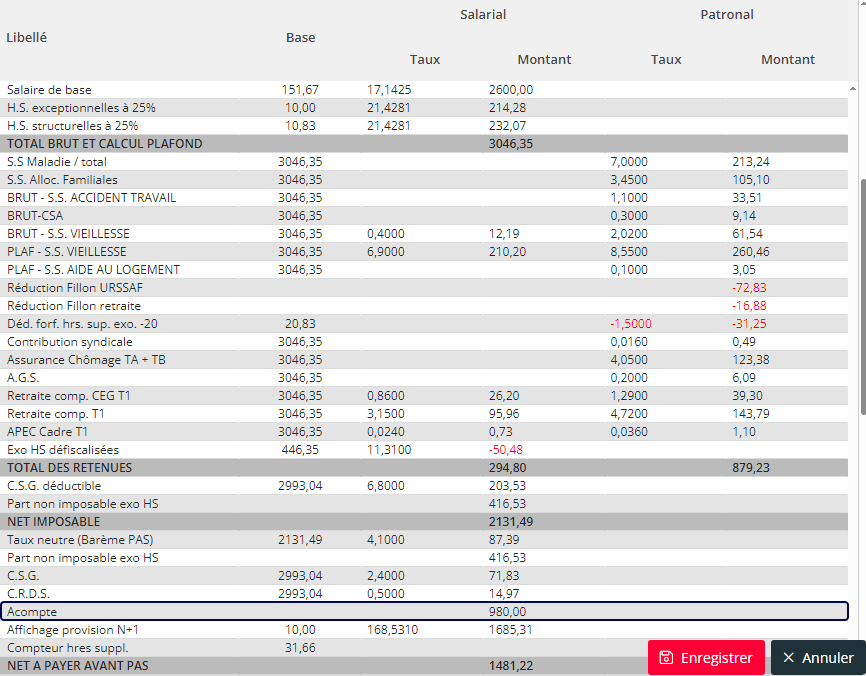Screen dimensions: 866x676
Task: Click the NET IMPOSABLE row
Action: point(425,522)
